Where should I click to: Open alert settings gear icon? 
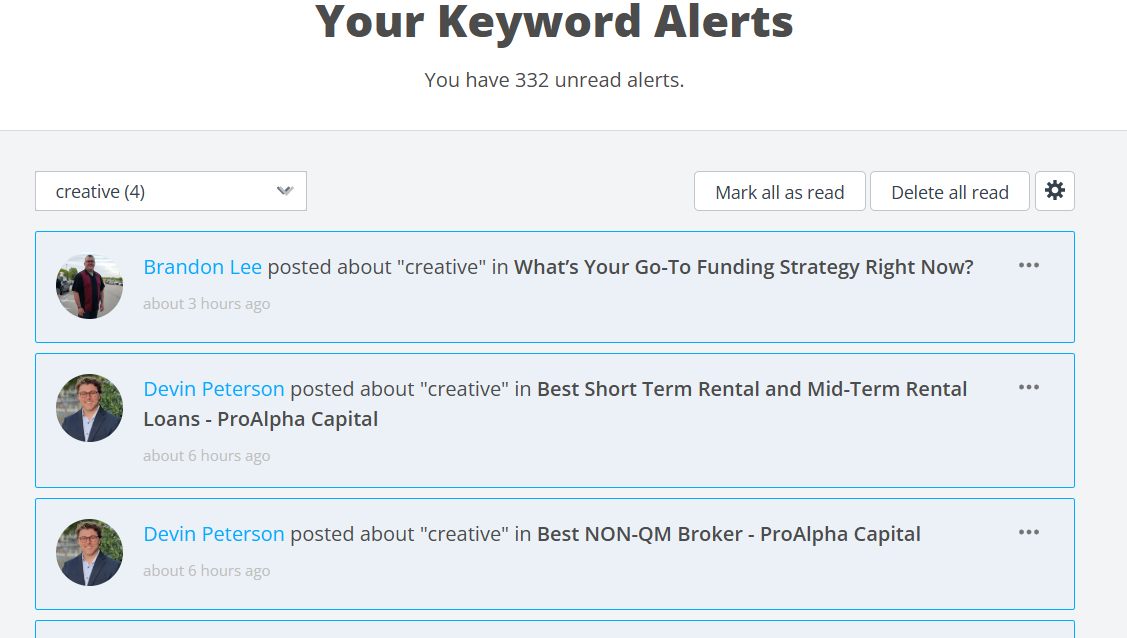click(x=1054, y=191)
